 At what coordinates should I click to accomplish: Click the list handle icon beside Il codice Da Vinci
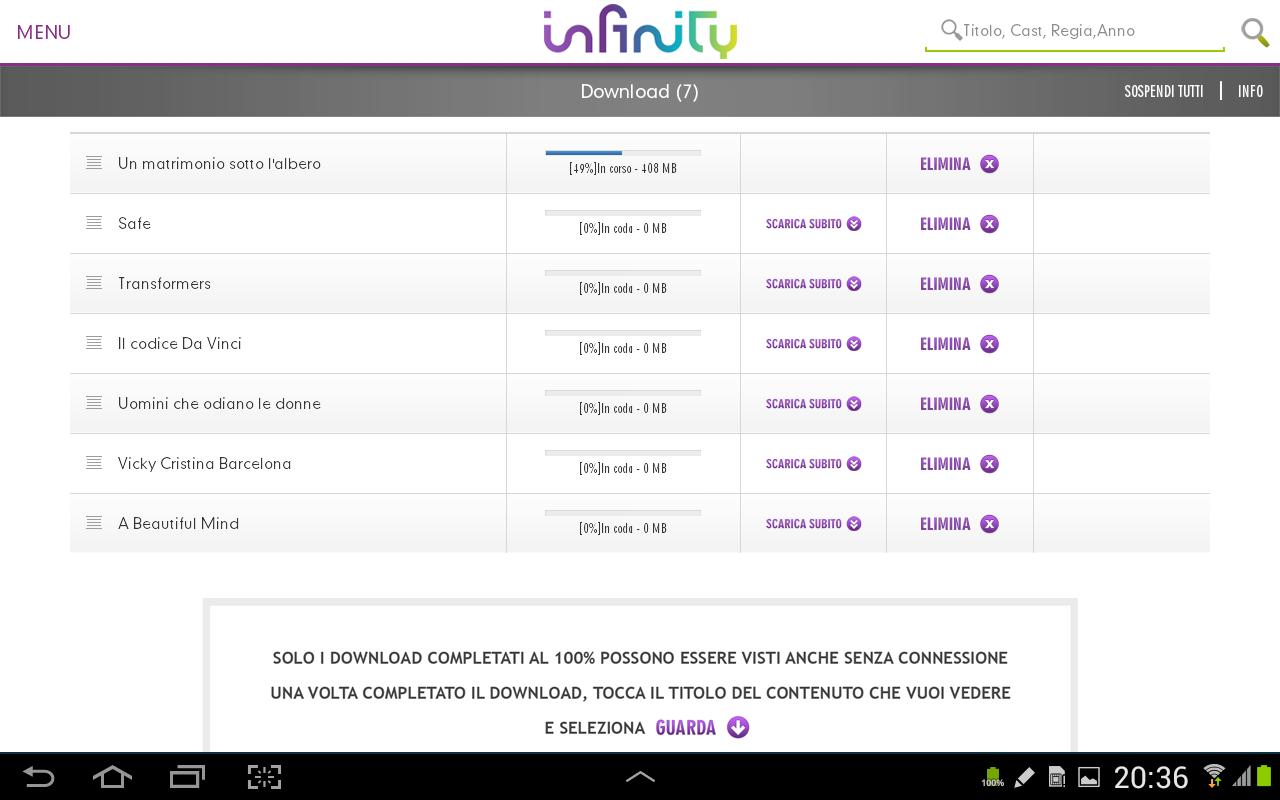93,342
